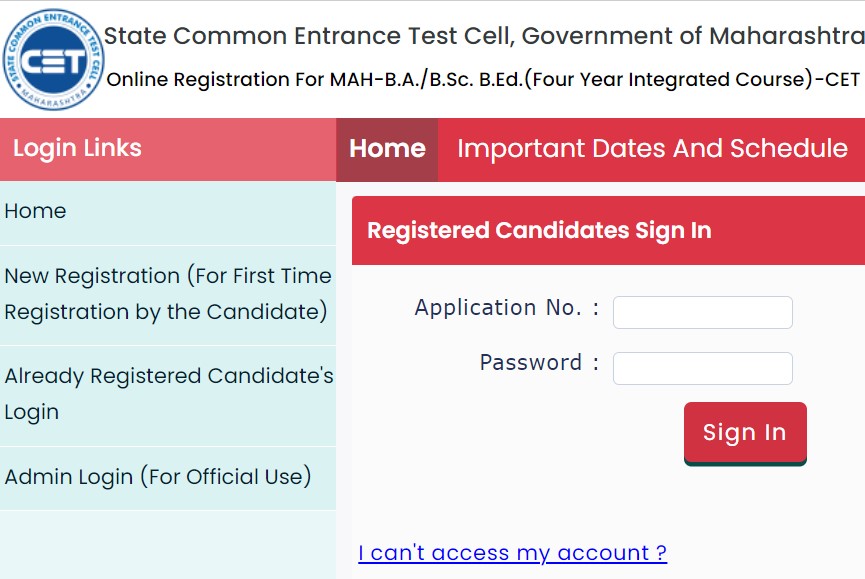
Task: Open Admin Login (For Official Use)
Action: point(158,477)
